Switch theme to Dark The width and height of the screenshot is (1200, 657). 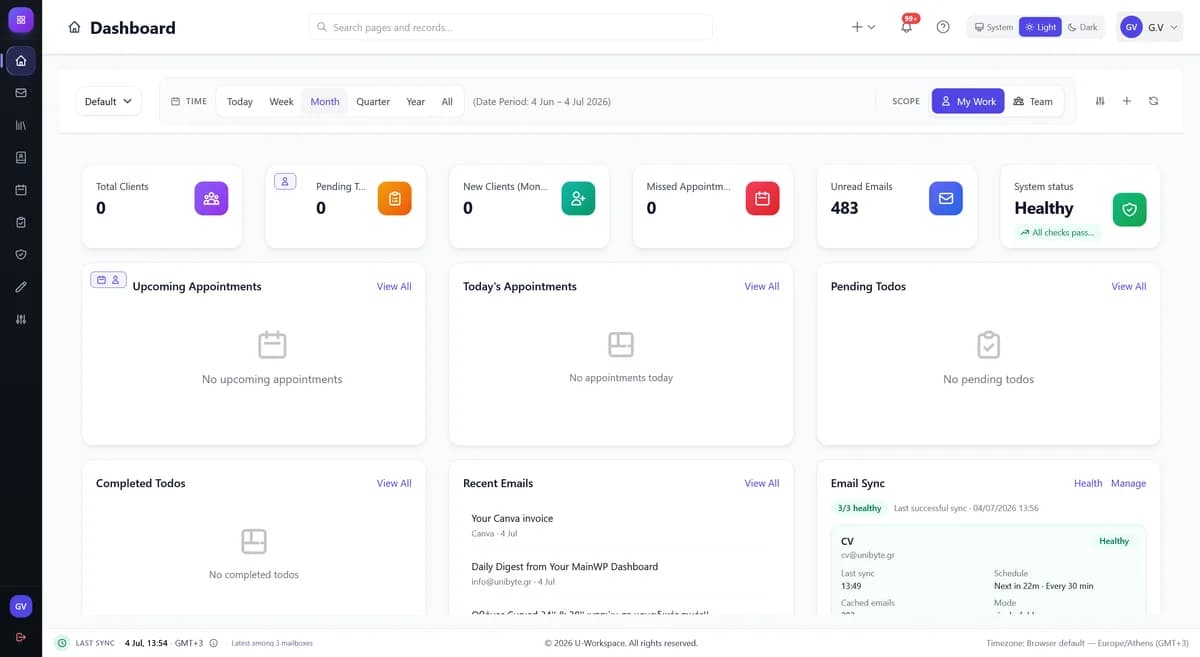tap(1082, 27)
